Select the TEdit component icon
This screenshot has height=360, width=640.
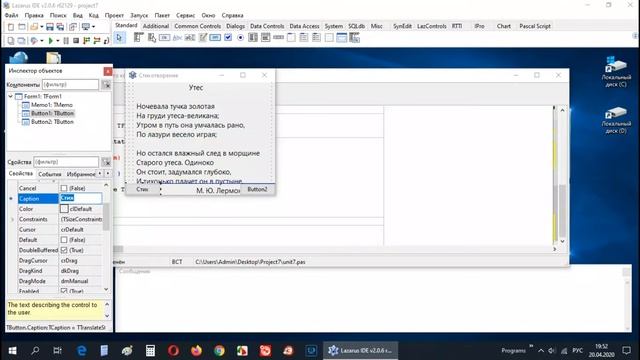pos(190,38)
